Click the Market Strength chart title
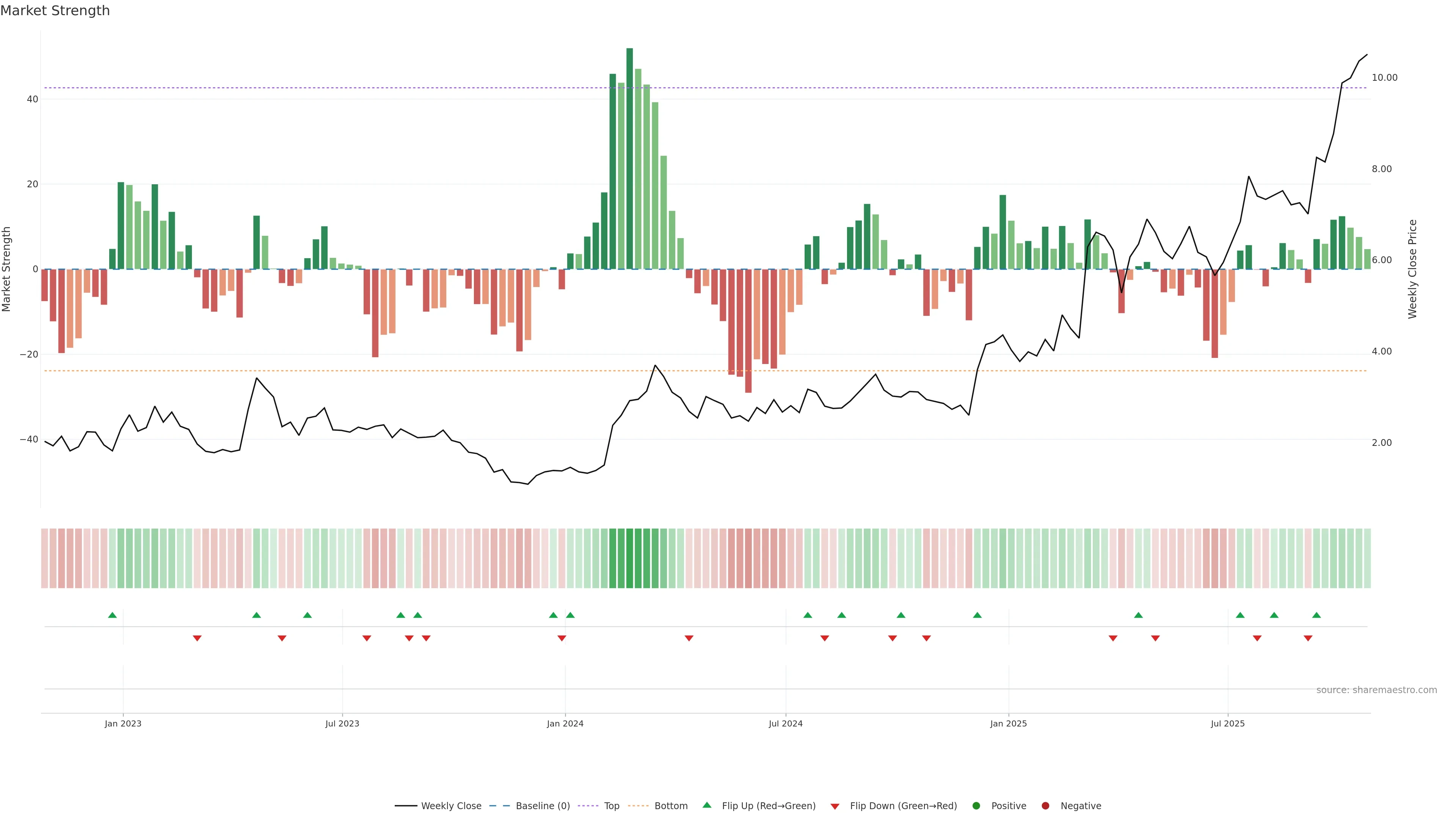This screenshot has width=1456, height=819. [x=55, y=11]
